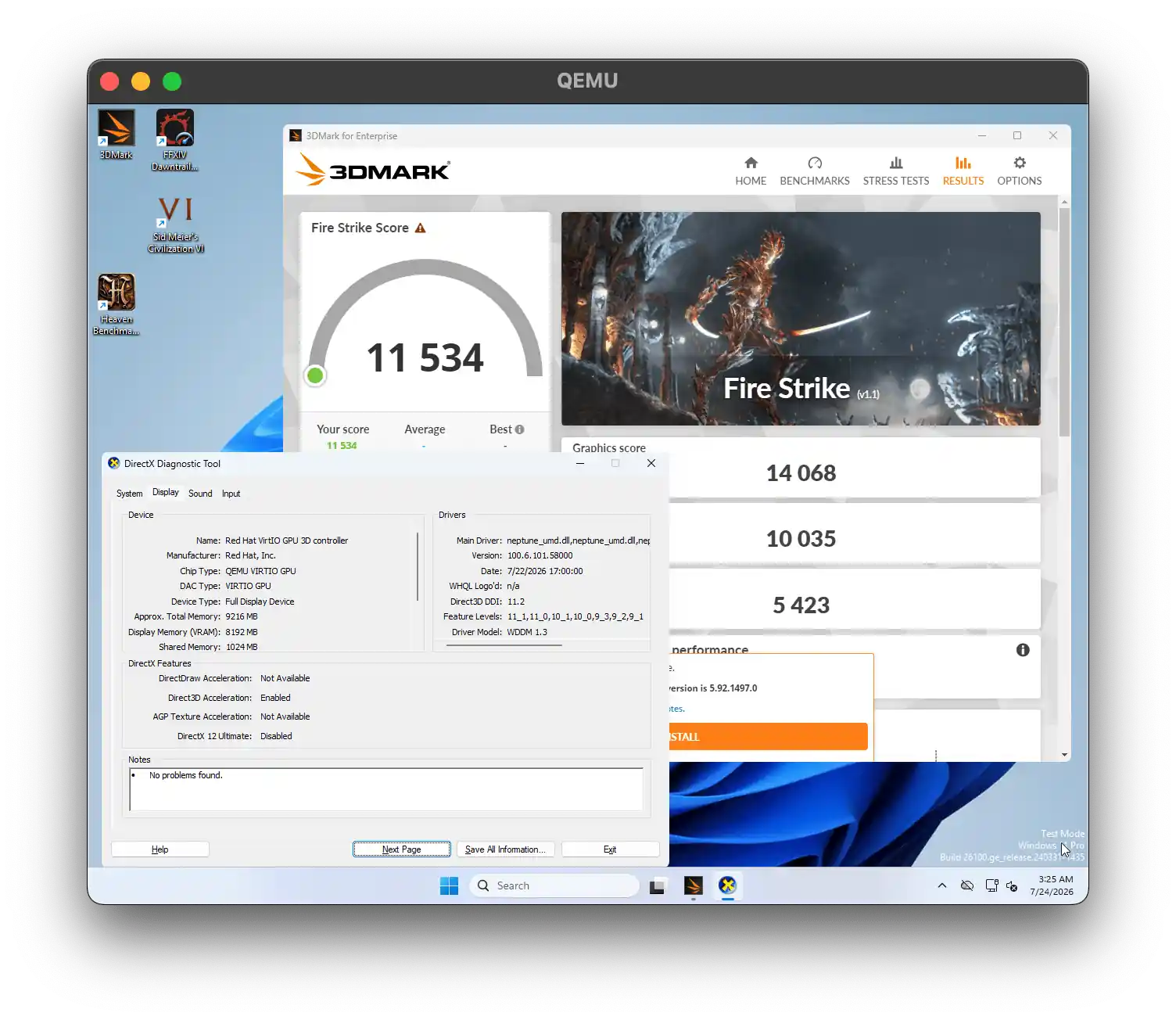Click the info icon next to Best
This screenshot has height=1020, width=1176.
pos(520,429)
